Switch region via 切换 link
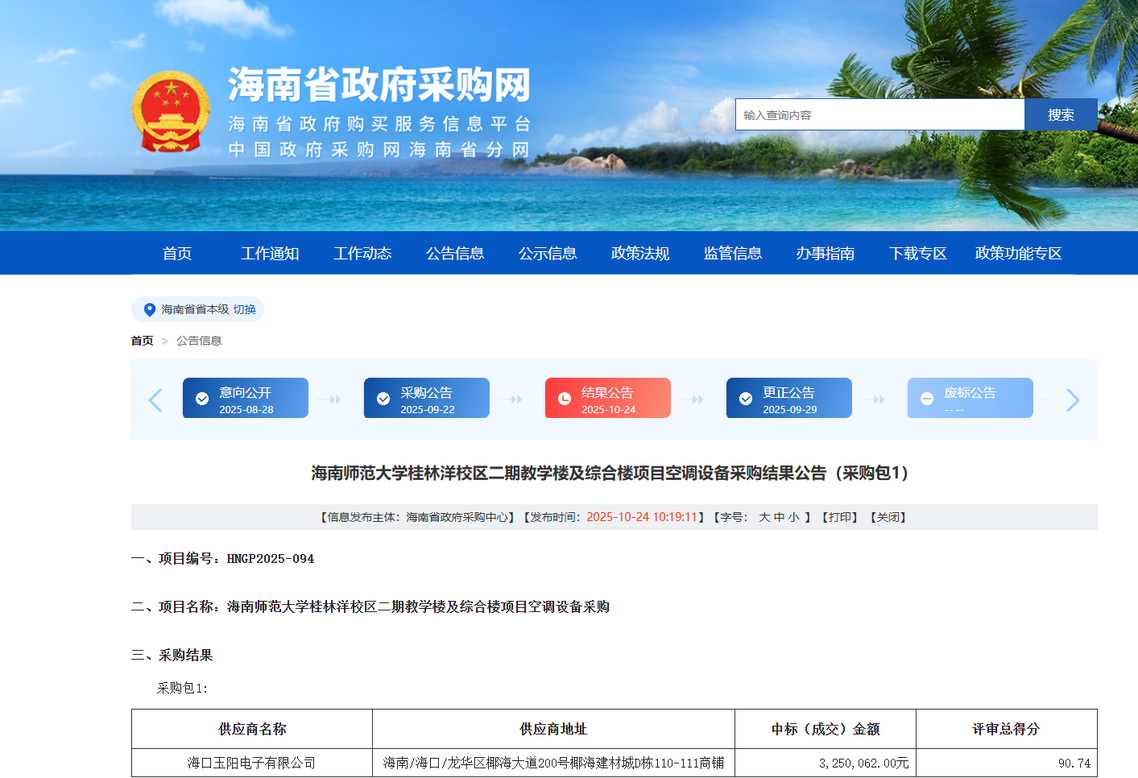Image resolution: width=1138 pixels, height=778 pixels. 245,310
